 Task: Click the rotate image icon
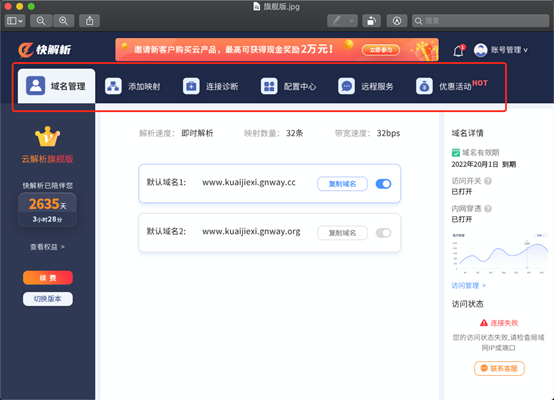[x=371, y=21]
